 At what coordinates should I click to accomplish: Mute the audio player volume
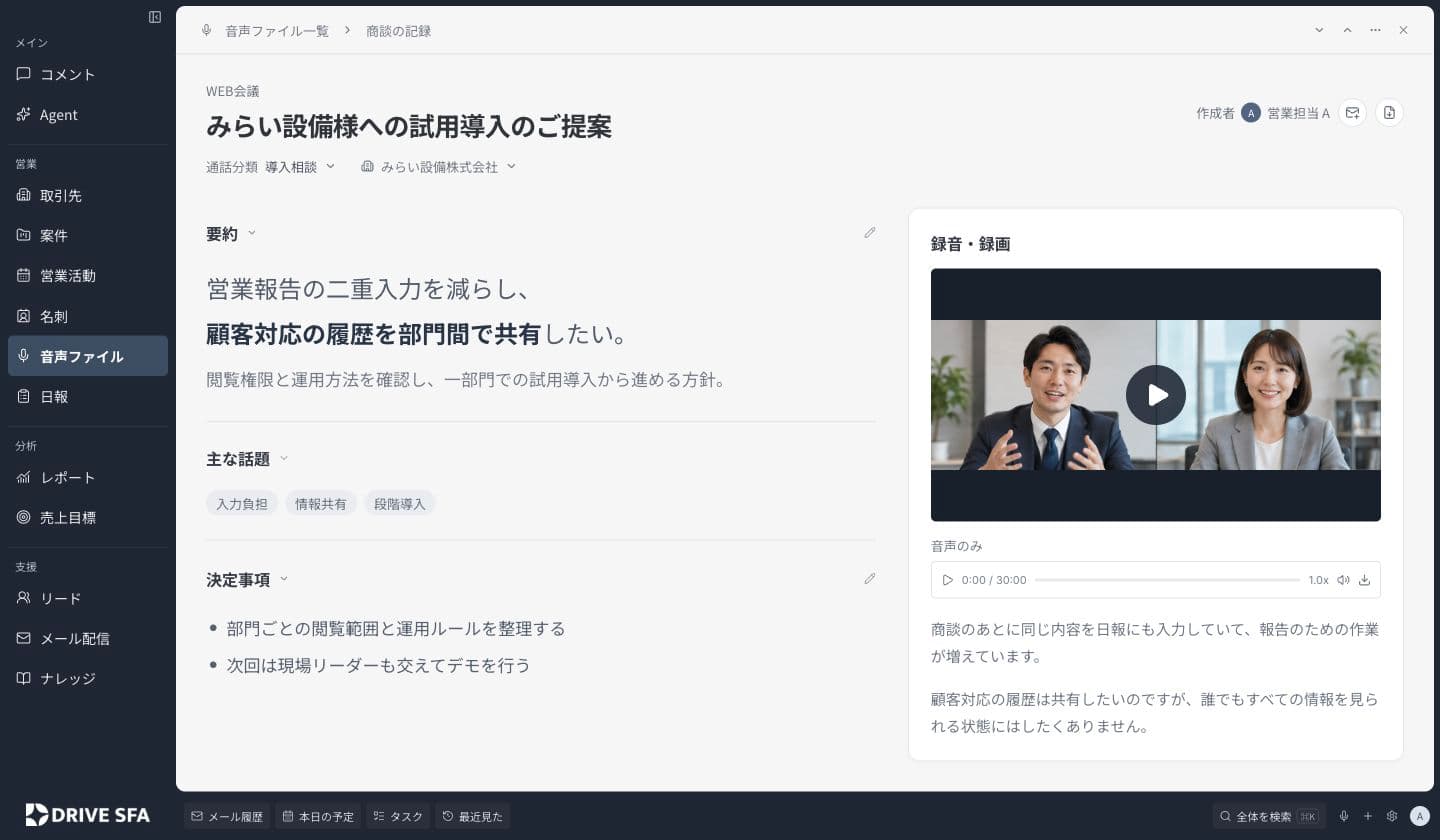1343,580
